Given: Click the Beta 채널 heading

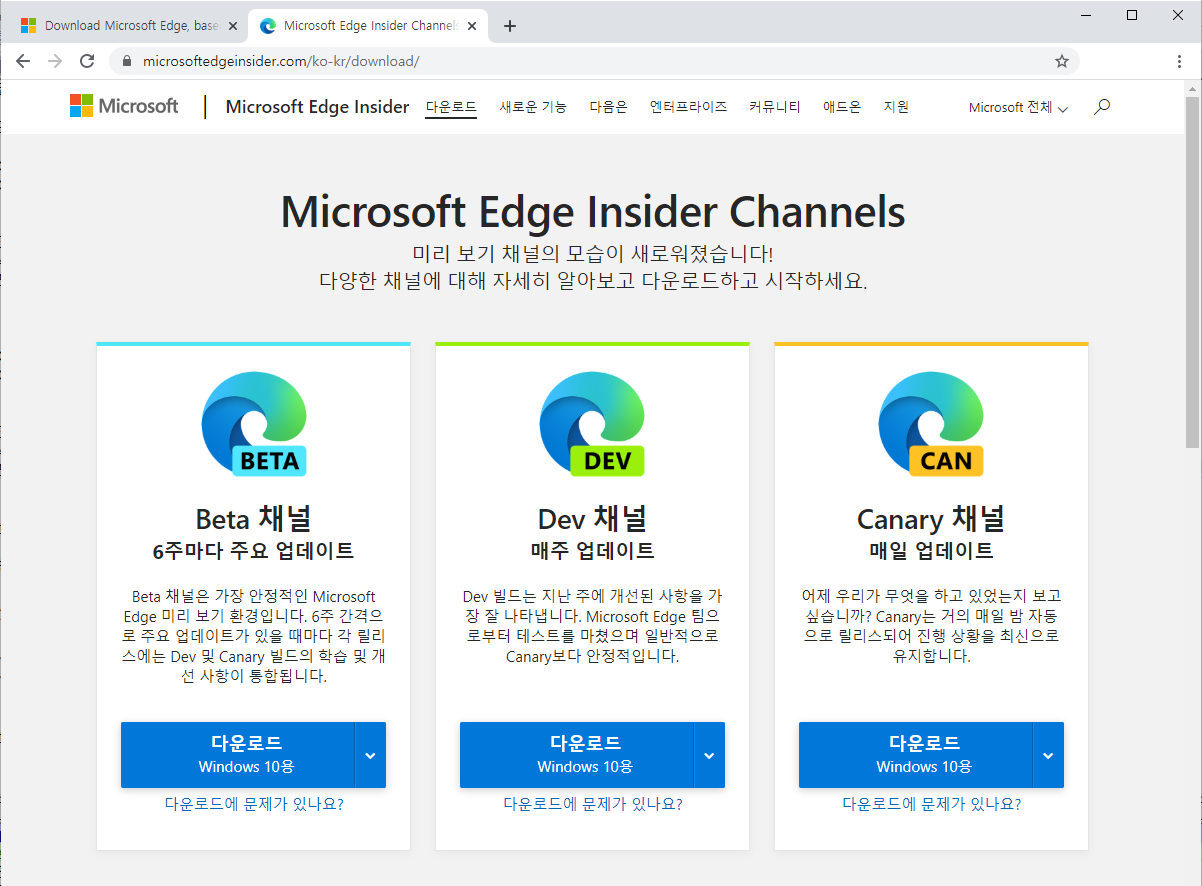Looking at the screenshot, I should tap(254, 518).
